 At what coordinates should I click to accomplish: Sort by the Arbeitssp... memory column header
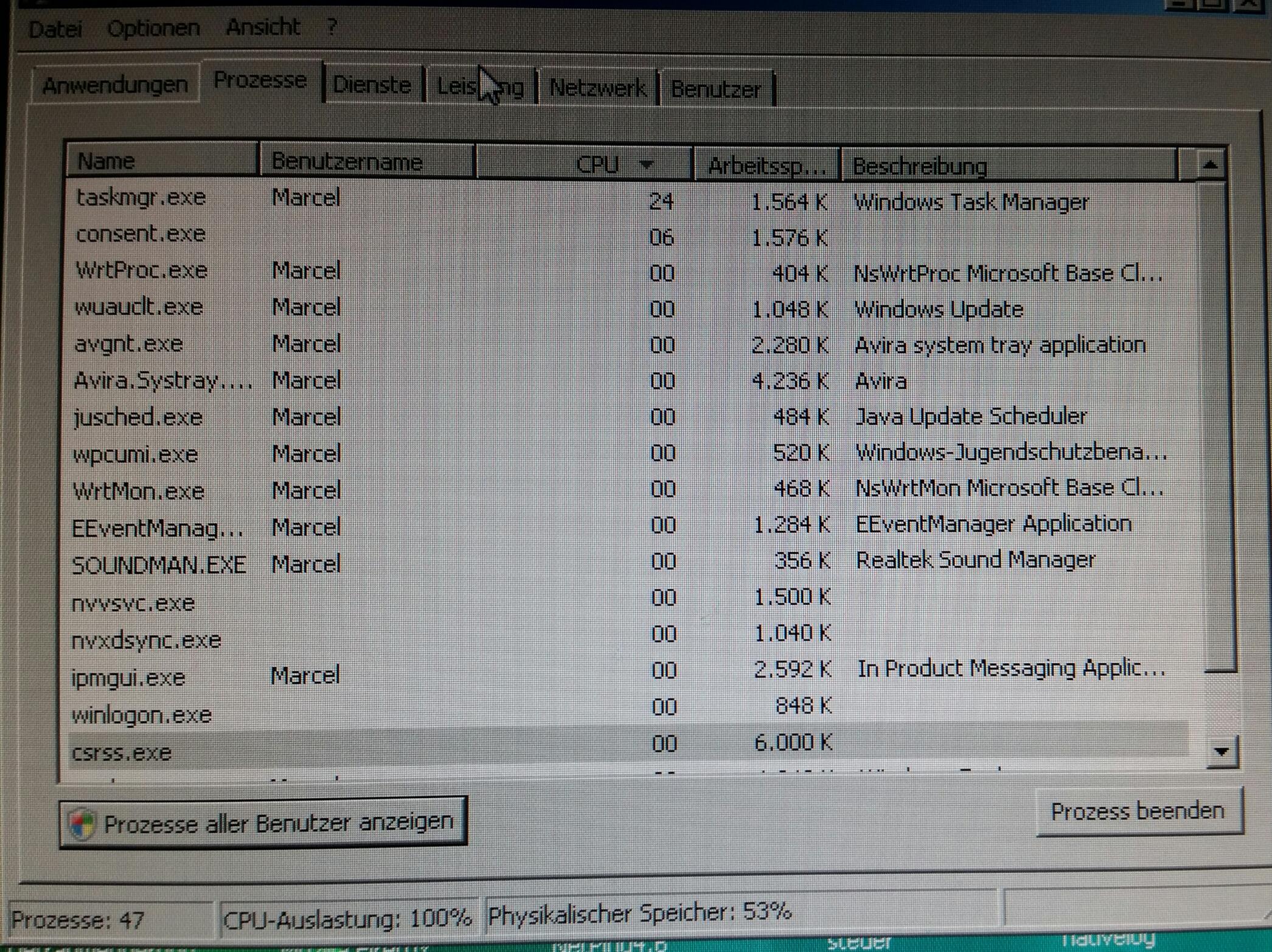[766, 165]
